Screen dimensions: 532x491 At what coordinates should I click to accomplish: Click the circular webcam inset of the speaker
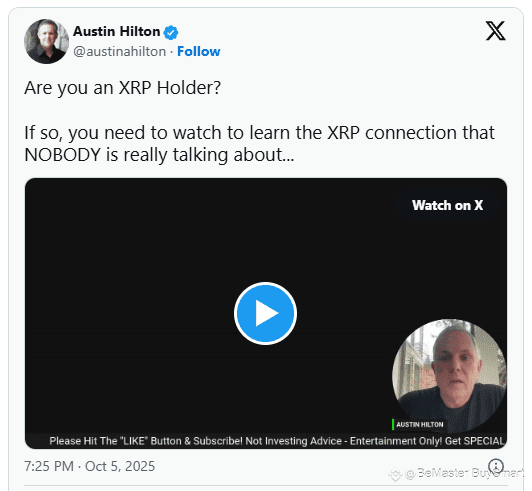point(449,375)
